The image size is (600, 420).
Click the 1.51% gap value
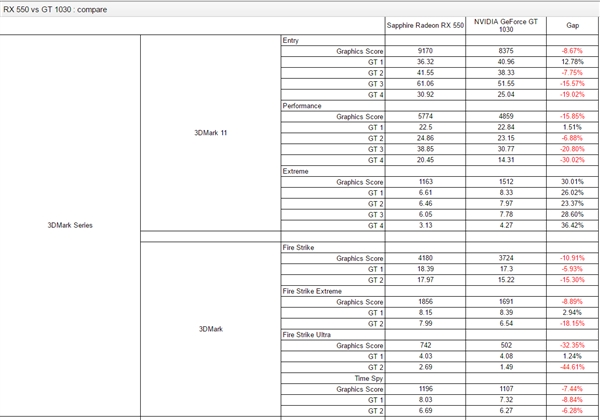[572, 127]
